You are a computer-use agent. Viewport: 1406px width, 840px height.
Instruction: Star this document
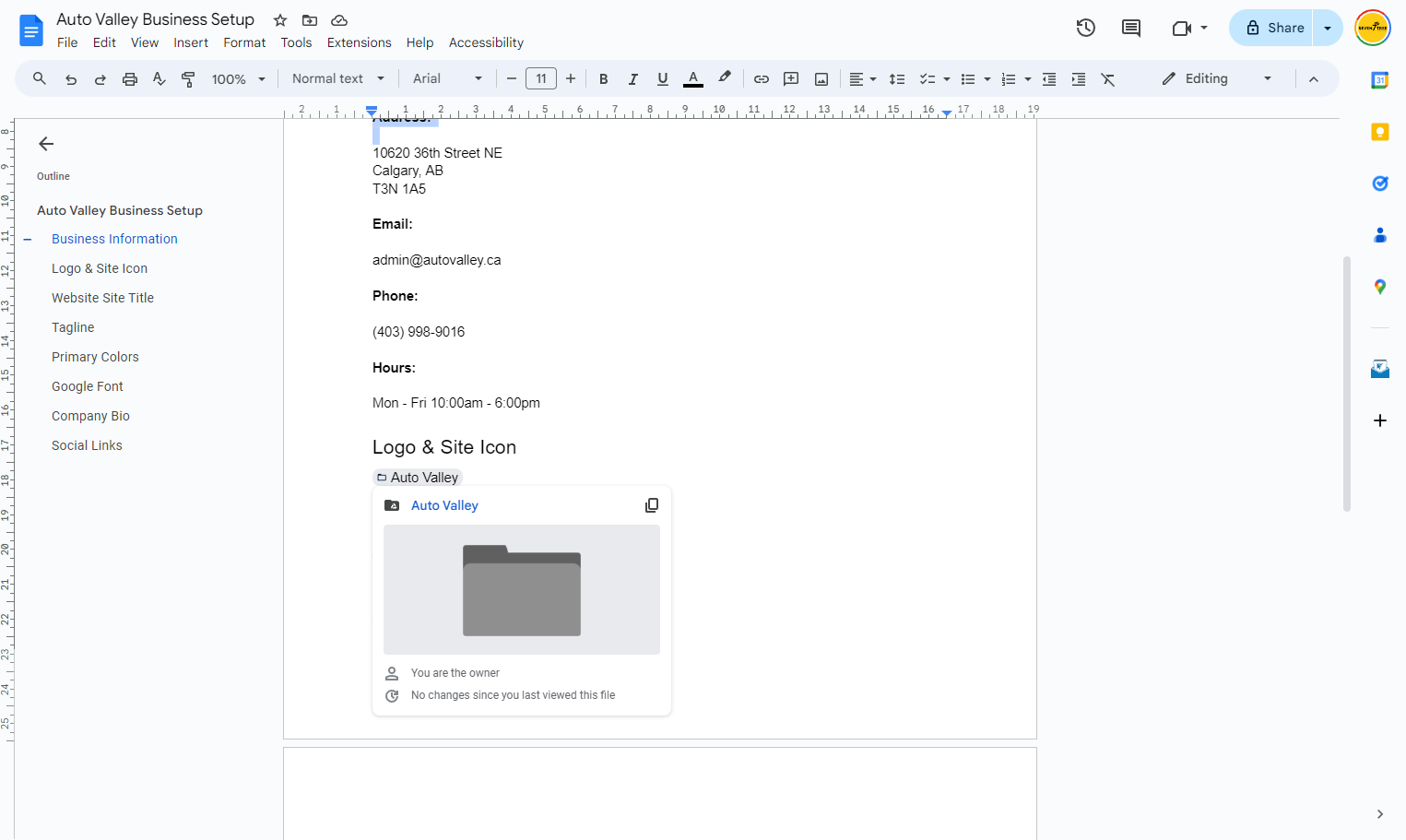pos(280,20)
